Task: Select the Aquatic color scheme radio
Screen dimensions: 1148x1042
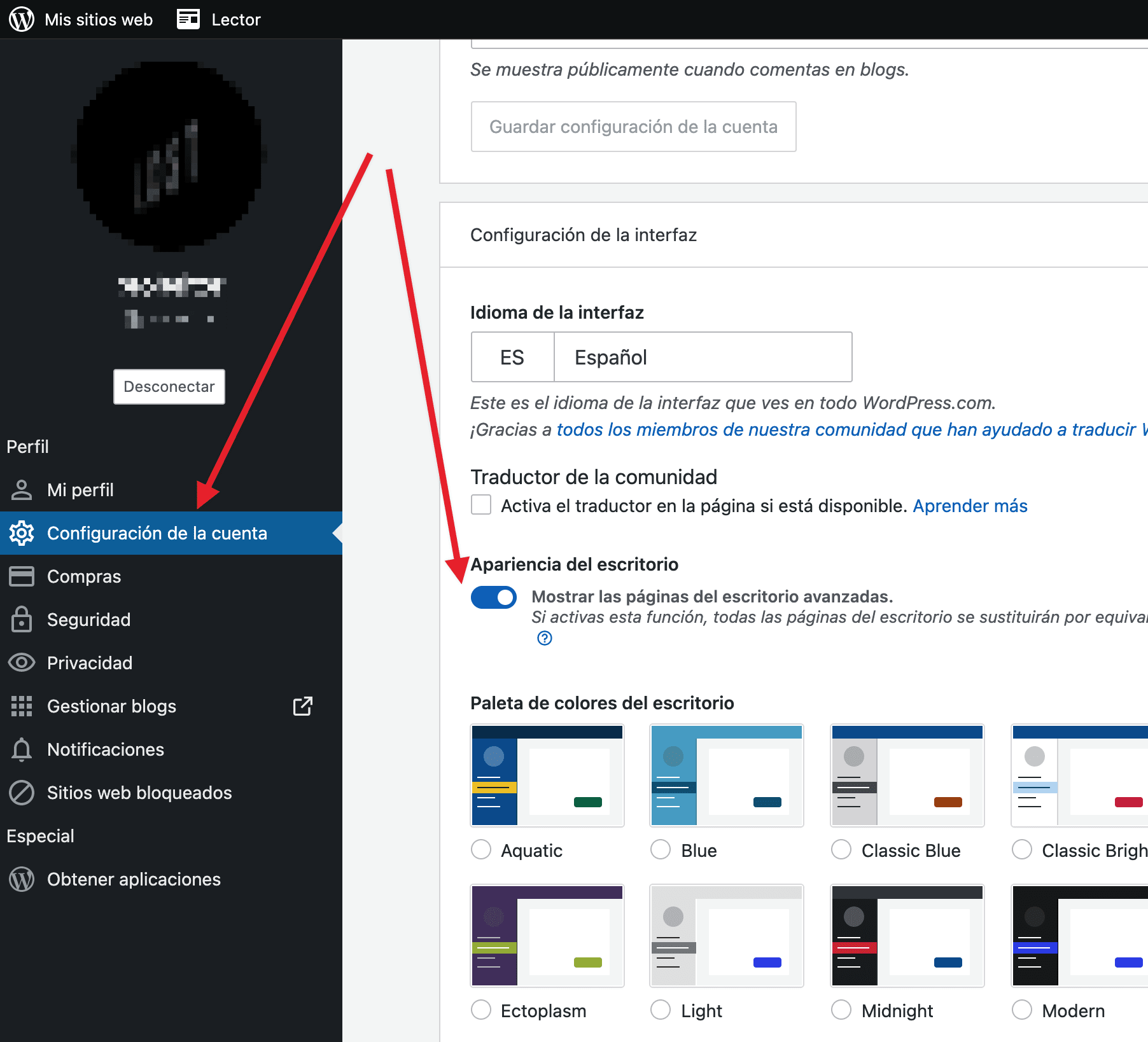Action: click(481, 850)
